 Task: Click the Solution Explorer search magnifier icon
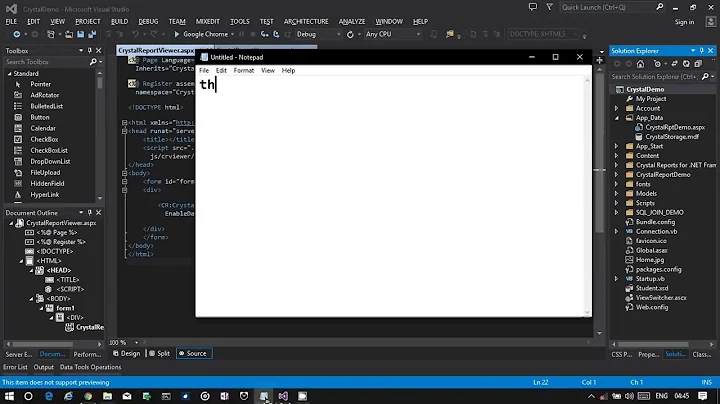(x=706, y=77)
